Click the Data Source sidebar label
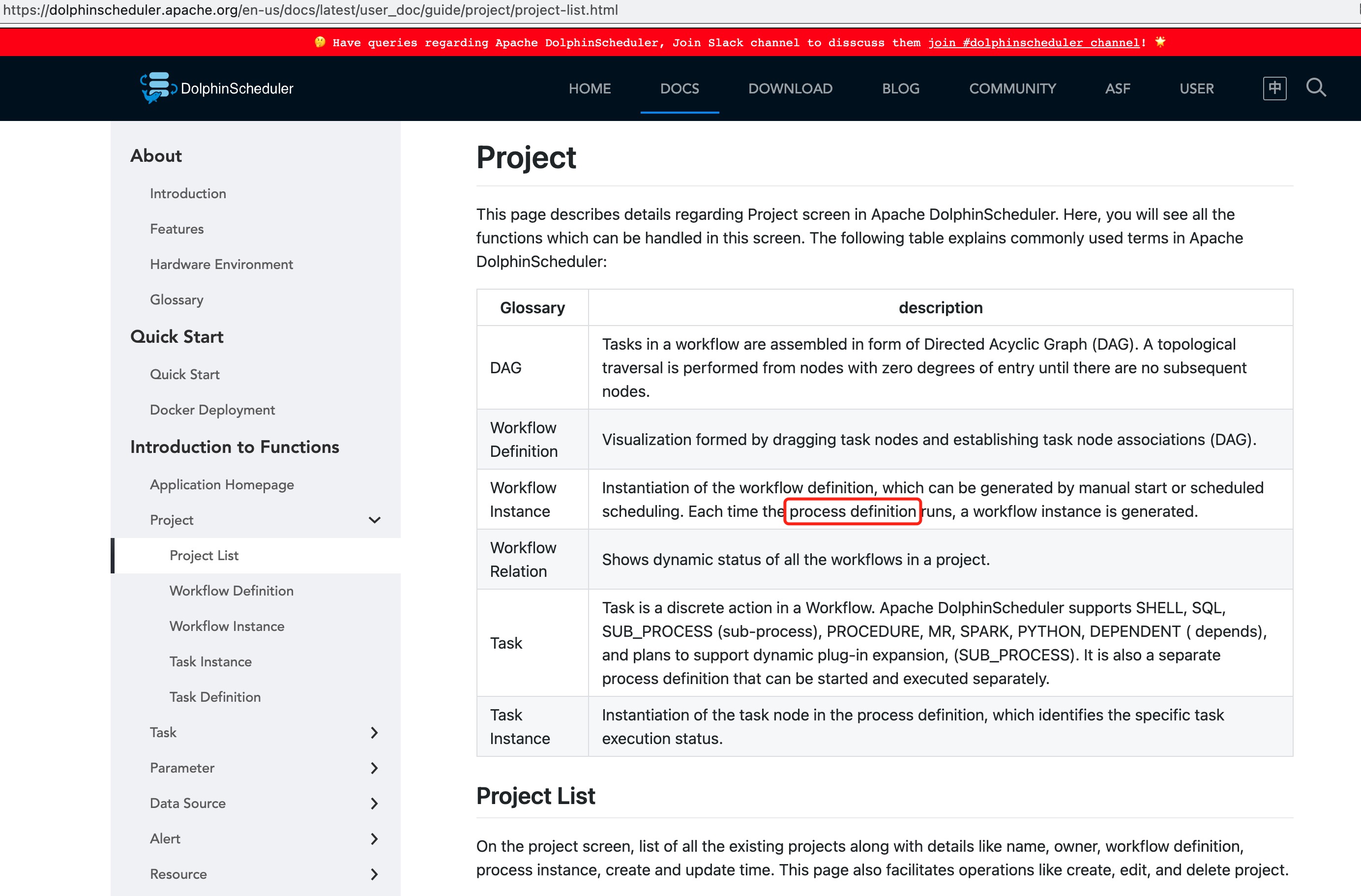The width and height of the screenshot is (1361, 896). point(187,804)
